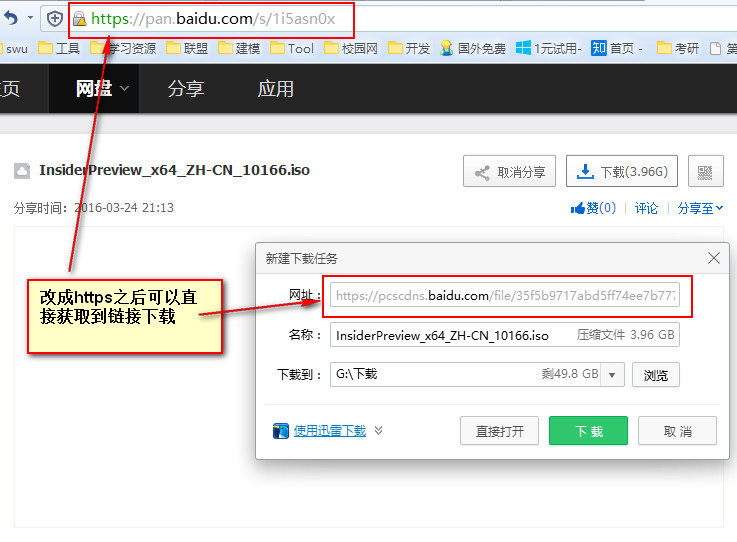The height and width of the screenshot is (542, 737).
Task: Select the pan.baidu.com address bar URL
Action: point(213,19)
